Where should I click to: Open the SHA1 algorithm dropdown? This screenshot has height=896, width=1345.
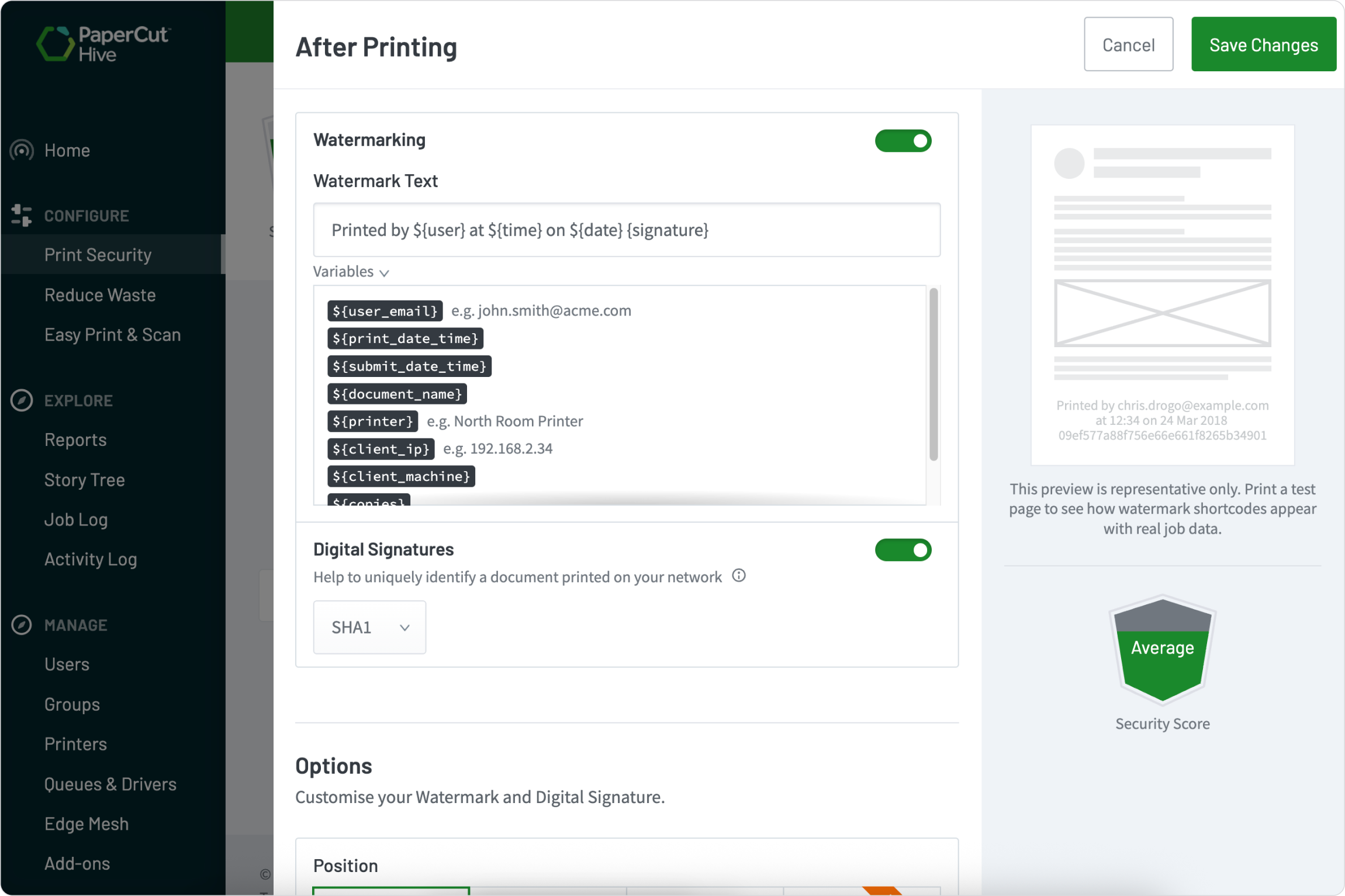point(369,627)
